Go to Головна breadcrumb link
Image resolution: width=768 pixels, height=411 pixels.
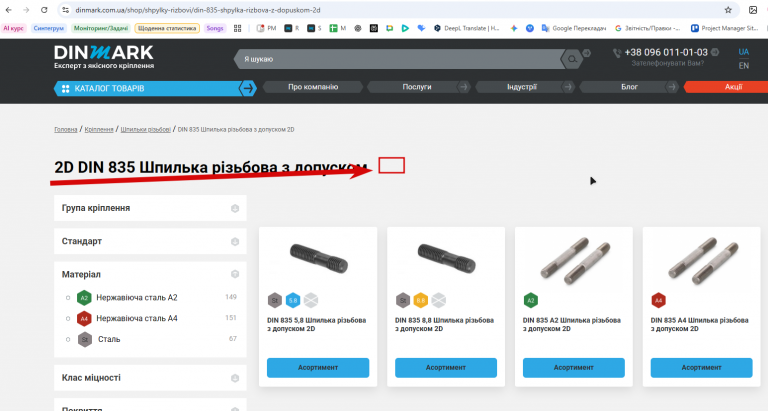pyautogui.click(x=66, y=130)
